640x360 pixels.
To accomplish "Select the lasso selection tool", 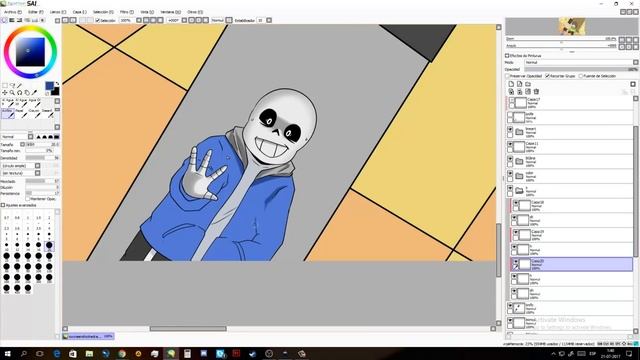I will pyautogui.click(x=12, y=85).
